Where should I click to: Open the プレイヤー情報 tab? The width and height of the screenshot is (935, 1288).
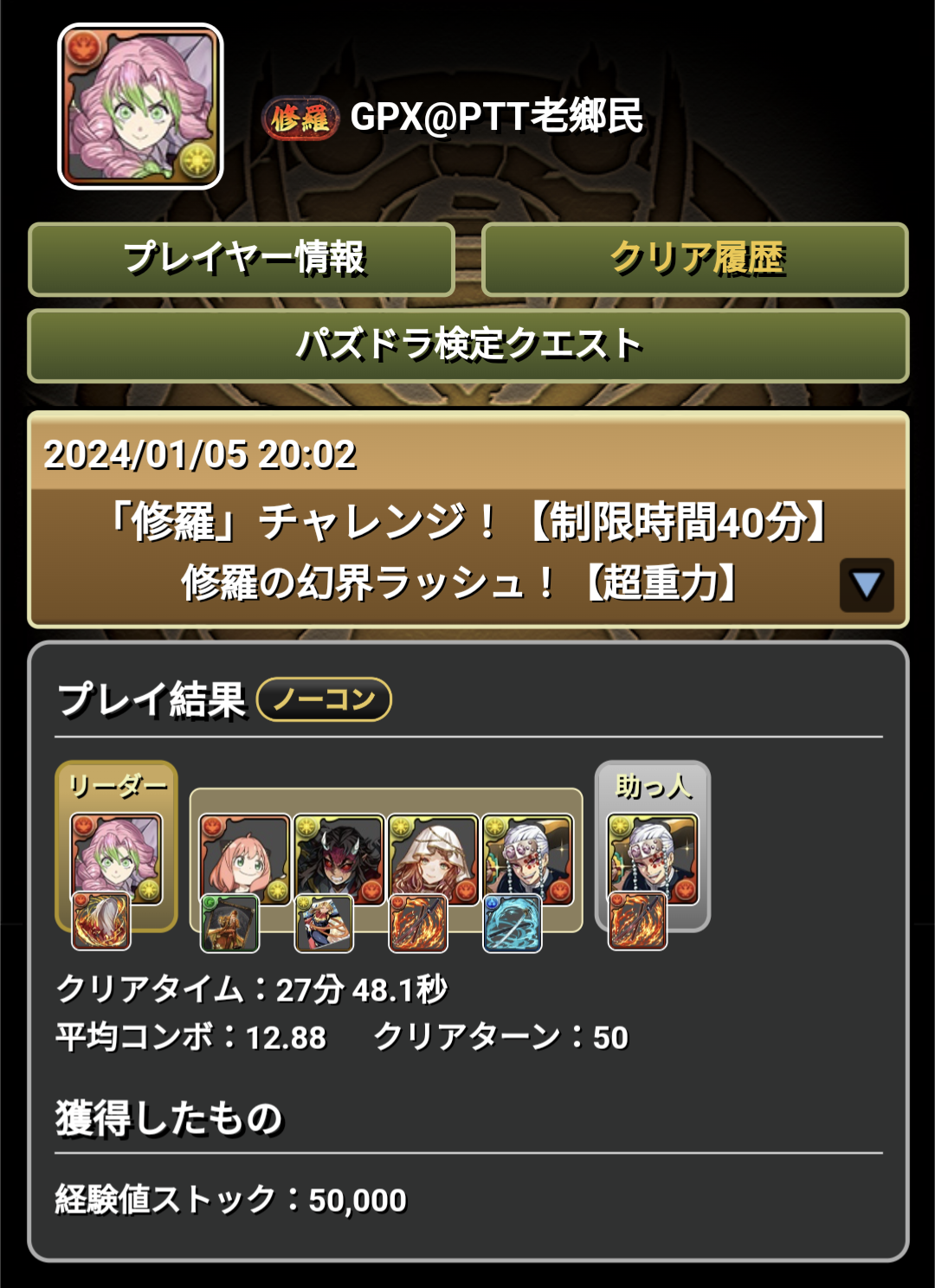[242, 259]
